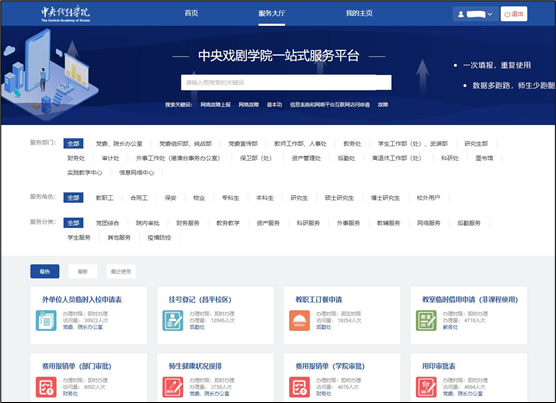Switch to the 最近使用 sort tab
The image size is (556, 403).
click(x=121, y=272)
